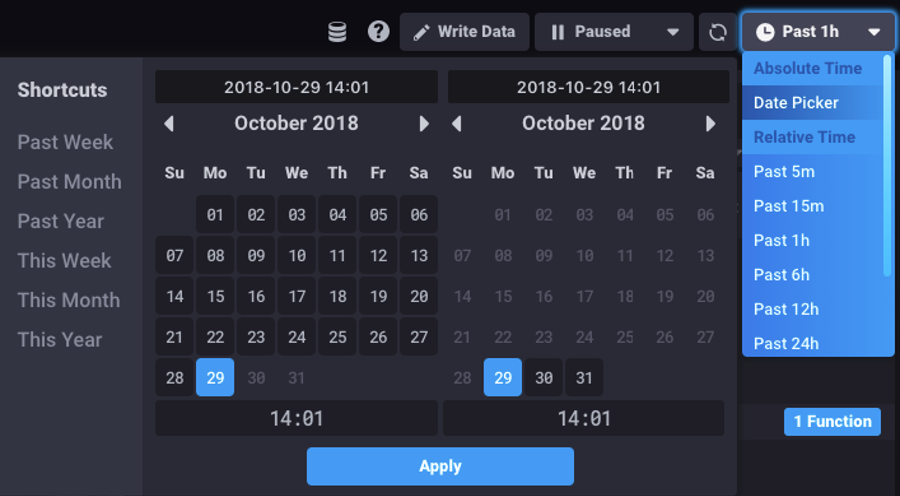Click the database stack icon
The image size is (900, 496).
click(337, 32)
